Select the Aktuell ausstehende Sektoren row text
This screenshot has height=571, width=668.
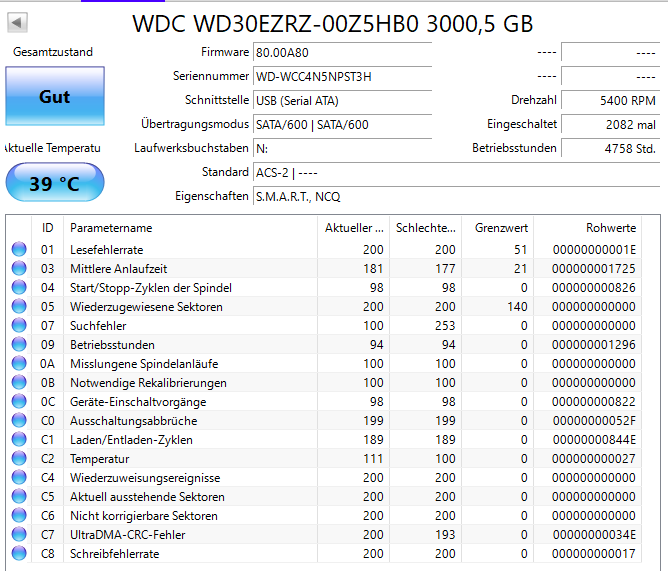147,497
